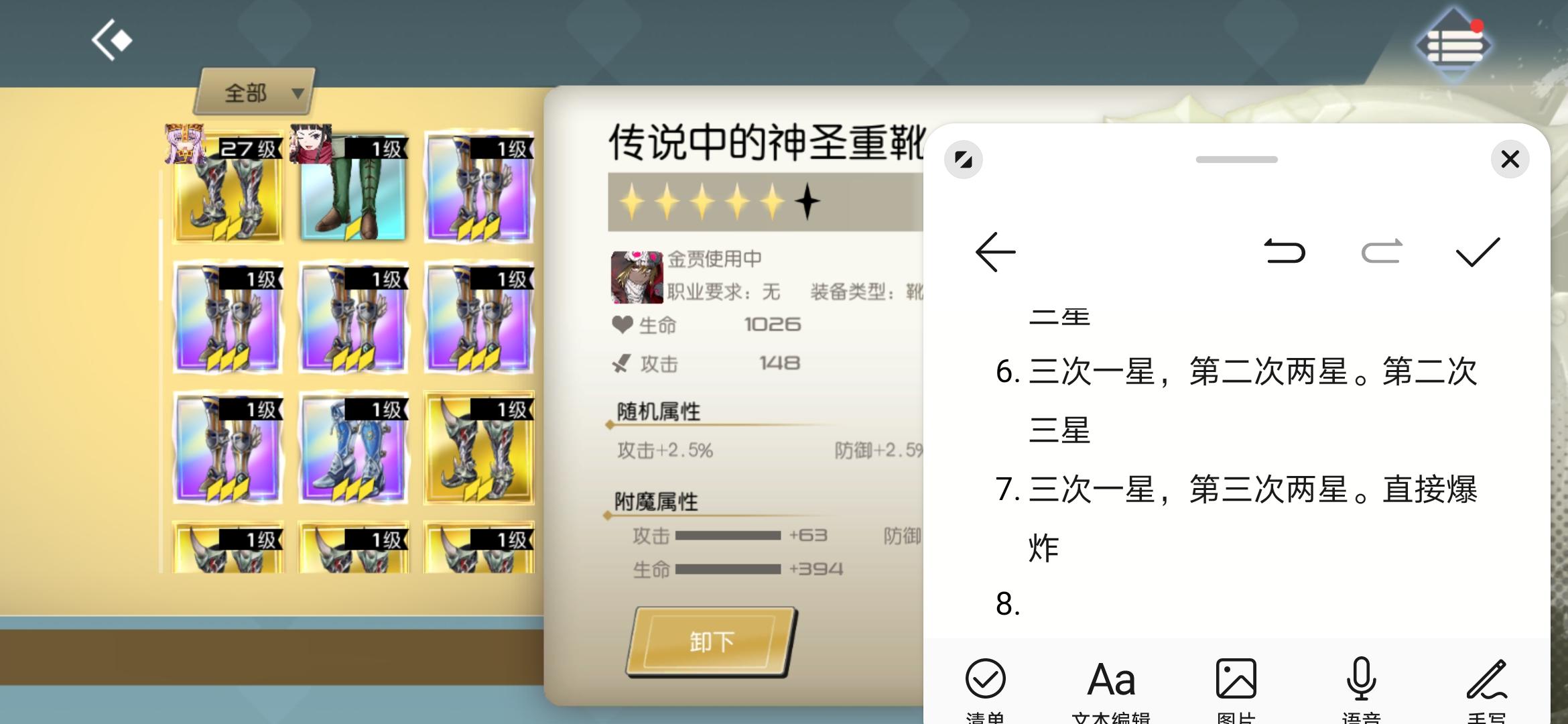1568x724 pixels.
Task: Select the green boots equipment item
Action: 353,186
